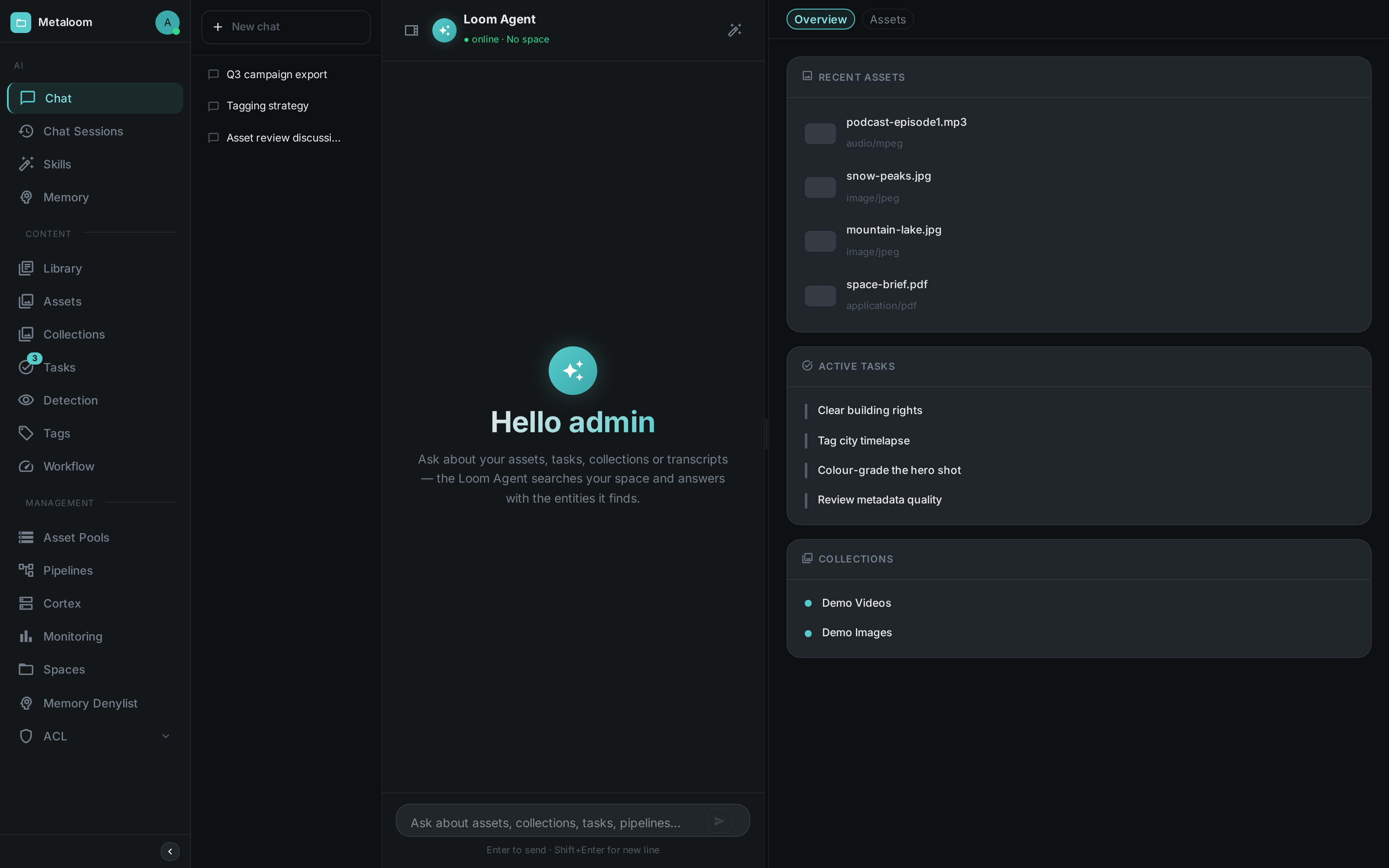Click the large sparkle greeting icon

pyautogui.click(x=573, y=370)
